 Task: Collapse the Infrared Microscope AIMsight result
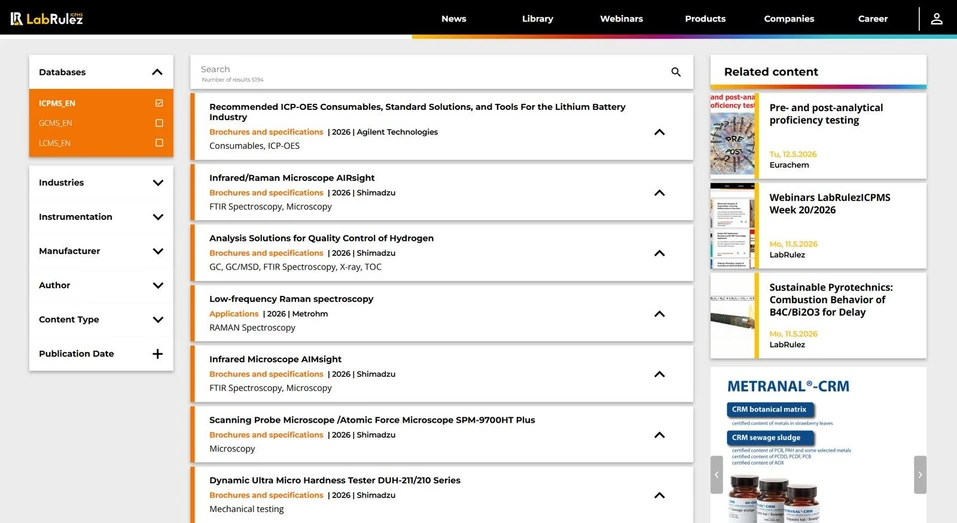[x=659, y=374]
